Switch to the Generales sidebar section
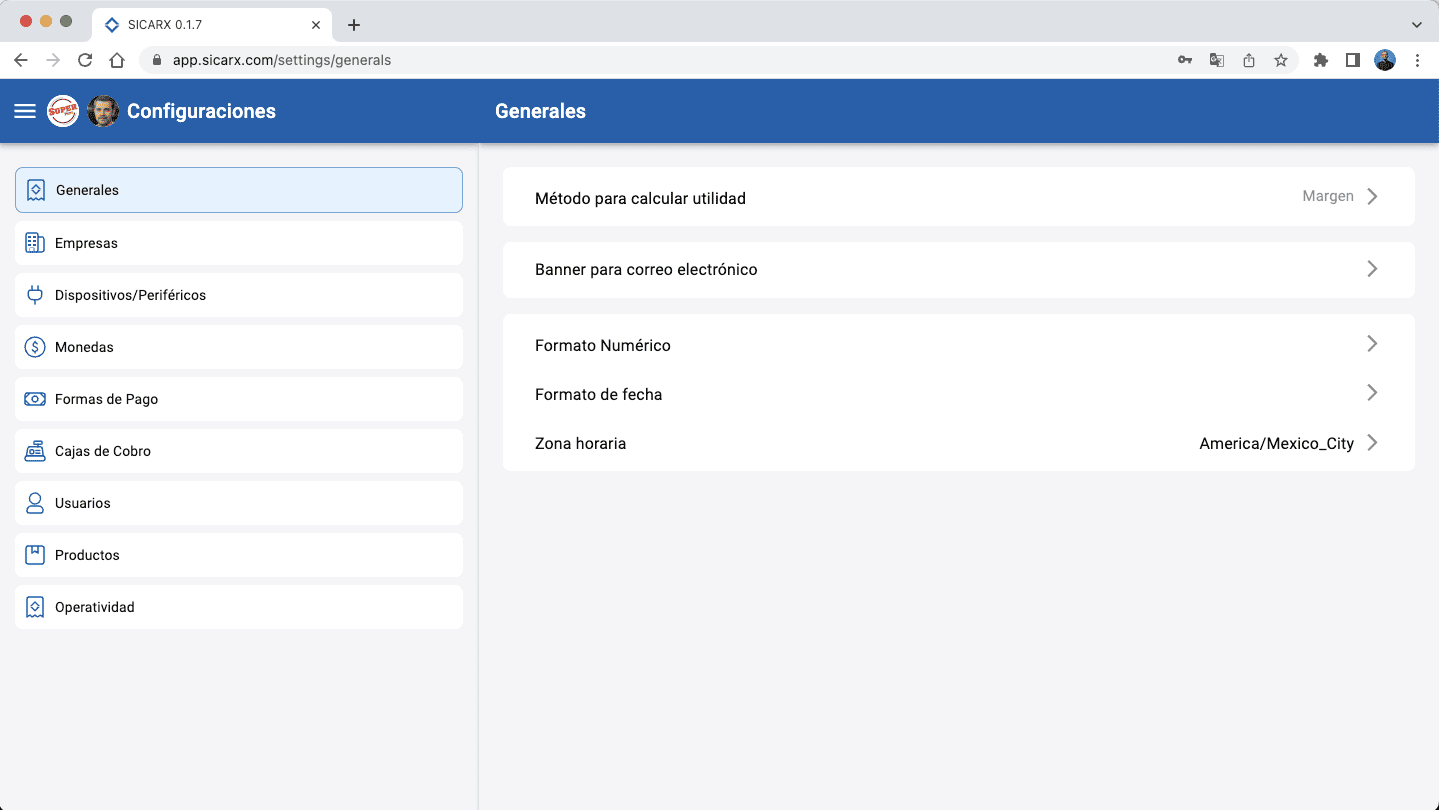Viewport: 1439px width, 810px height. click(238, 189)
